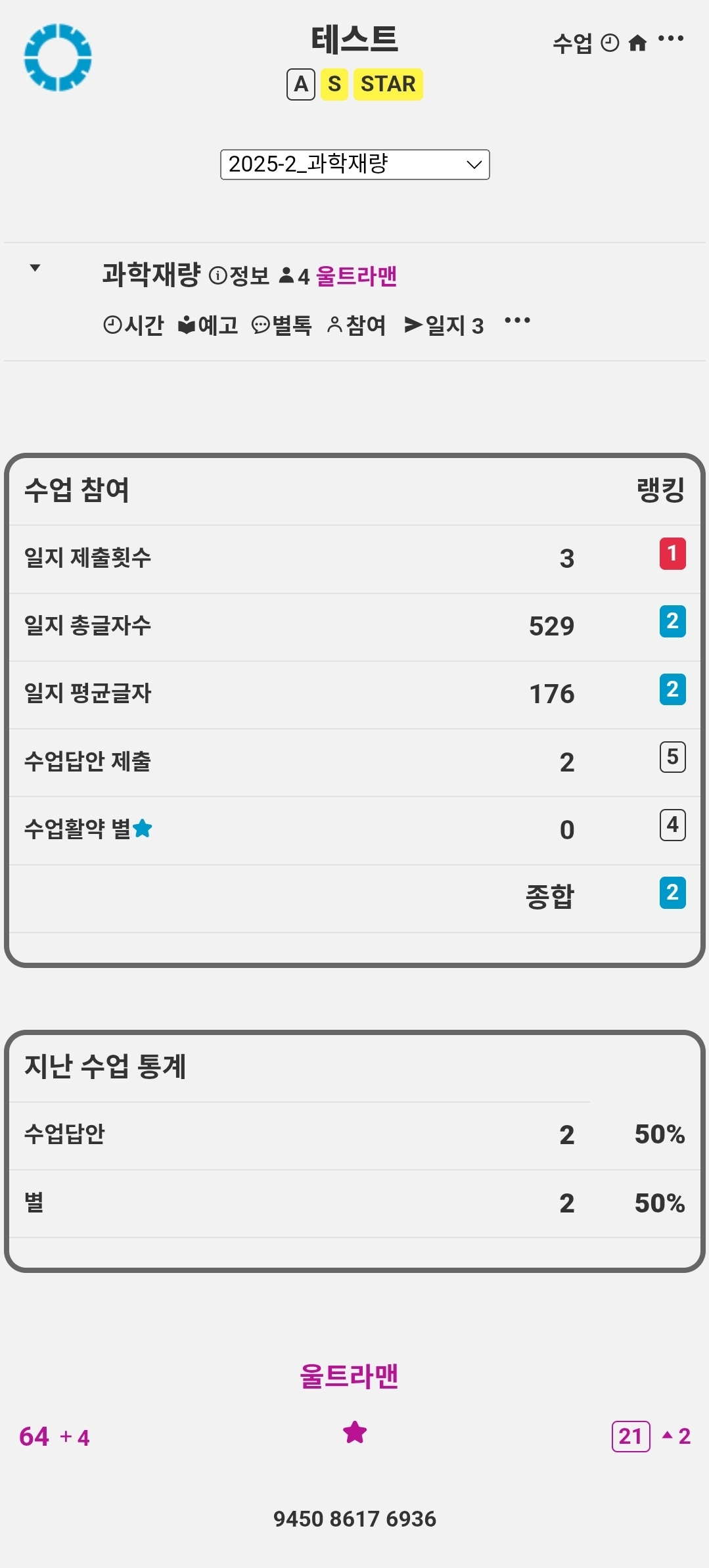The height and width of the screenshot is (1568, 709).
Task: Expand the three-dot menu after 일지 3
Action: coord(517,321)
